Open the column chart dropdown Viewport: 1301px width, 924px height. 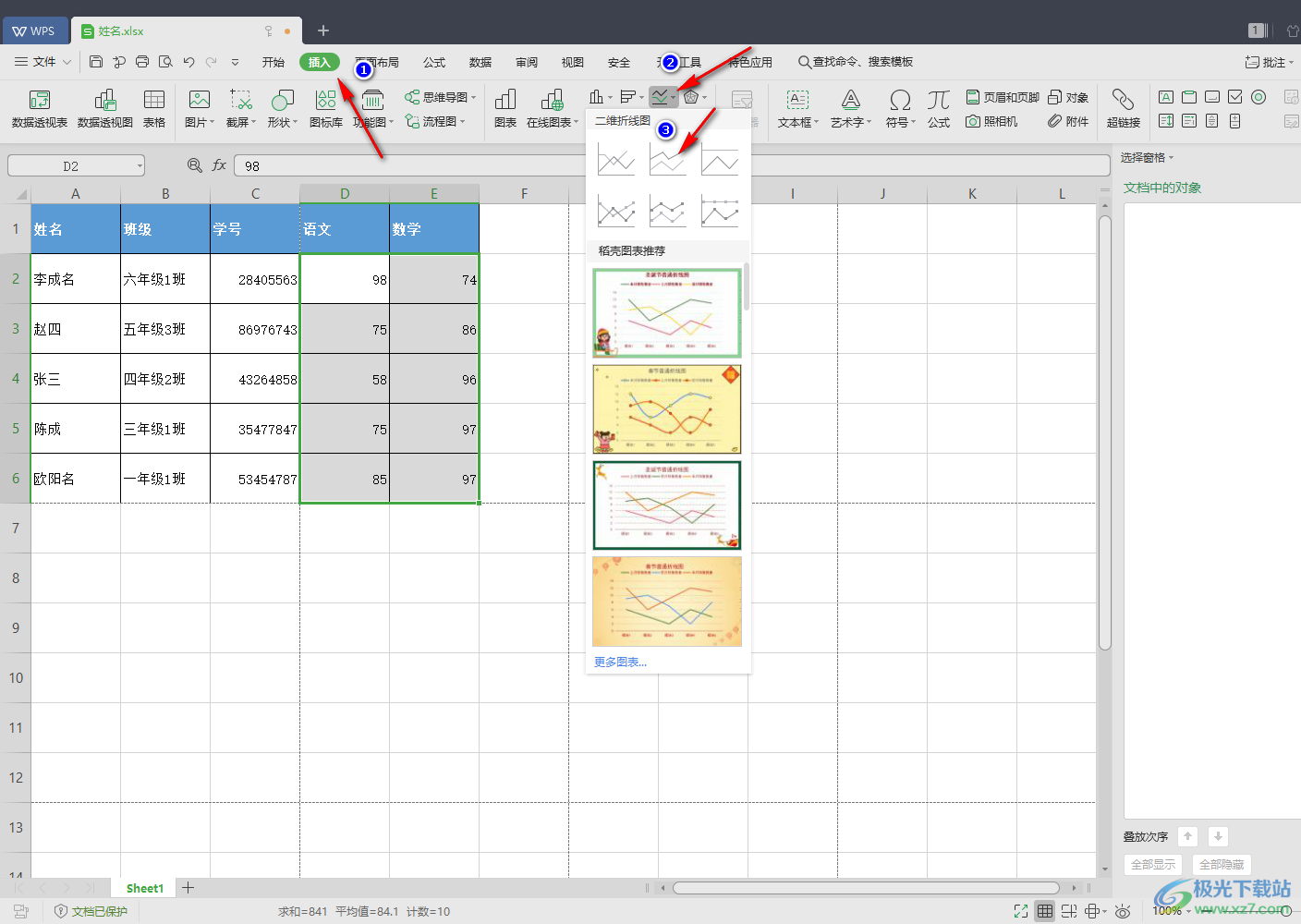coord(601,97)
